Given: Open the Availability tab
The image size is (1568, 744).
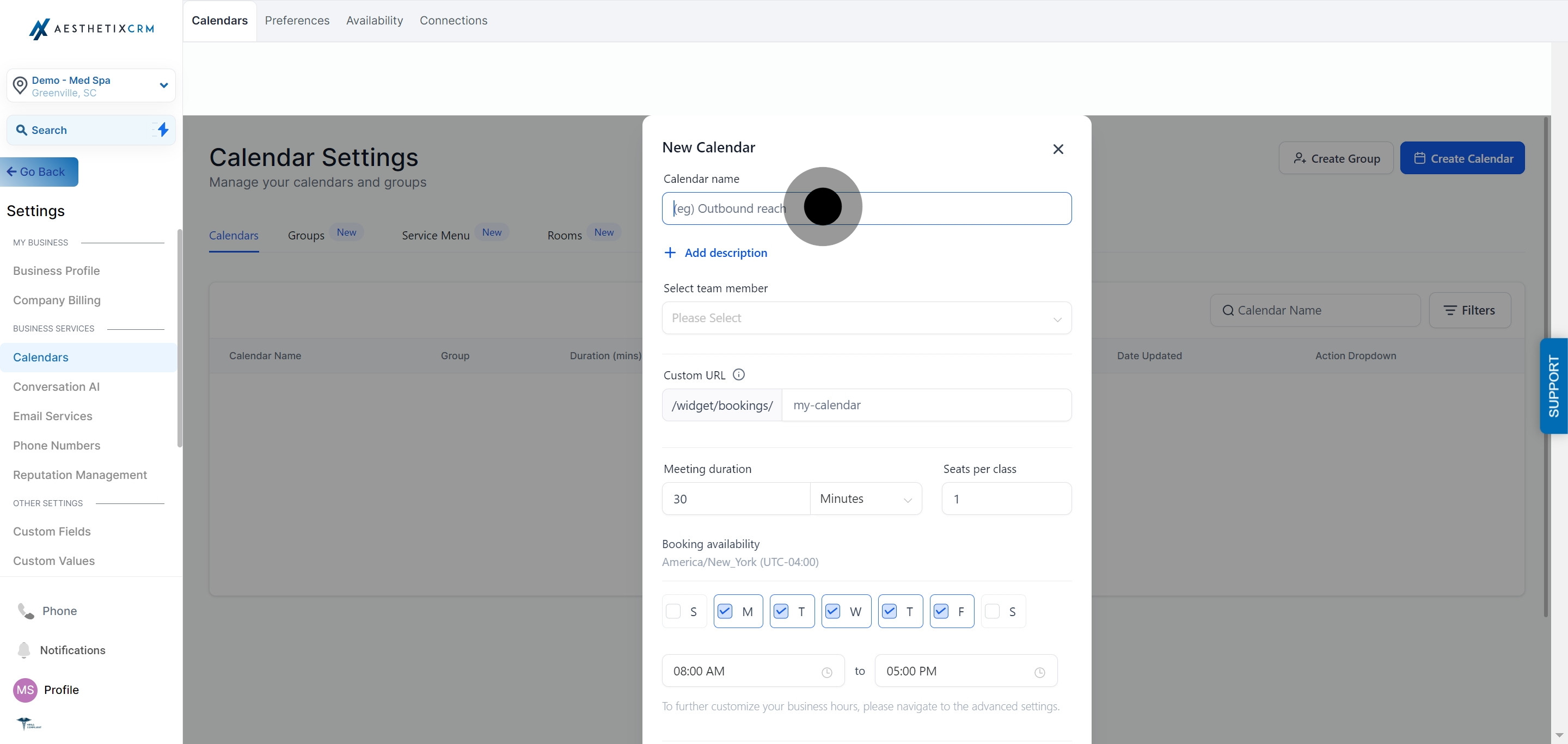Looking at the screenshot, I should [375, 21].
